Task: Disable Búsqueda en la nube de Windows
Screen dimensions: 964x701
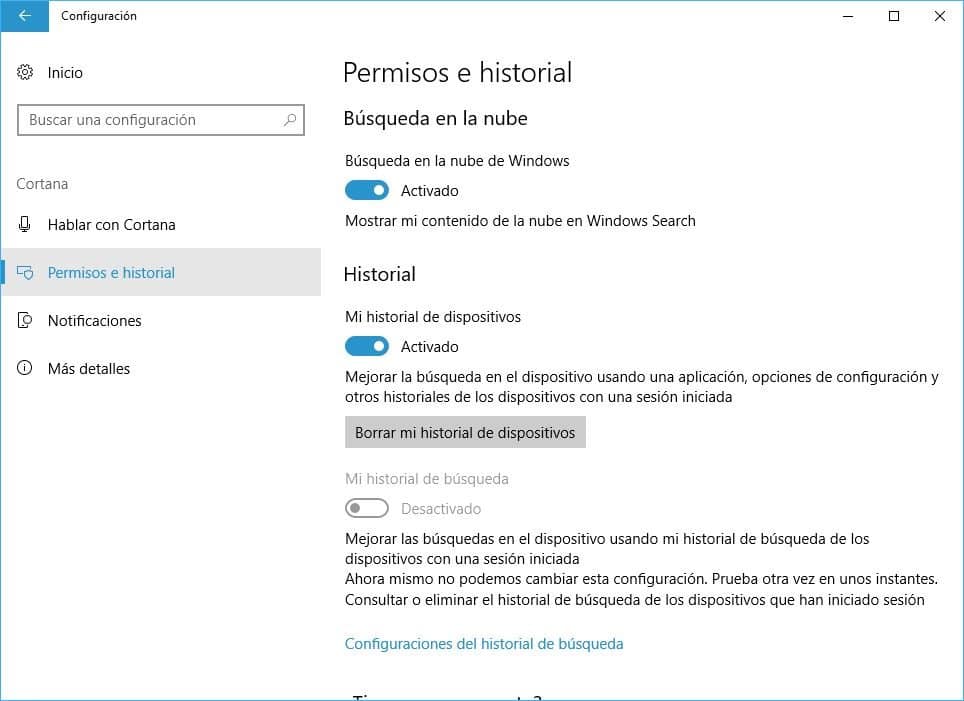Action: [366, 190]
